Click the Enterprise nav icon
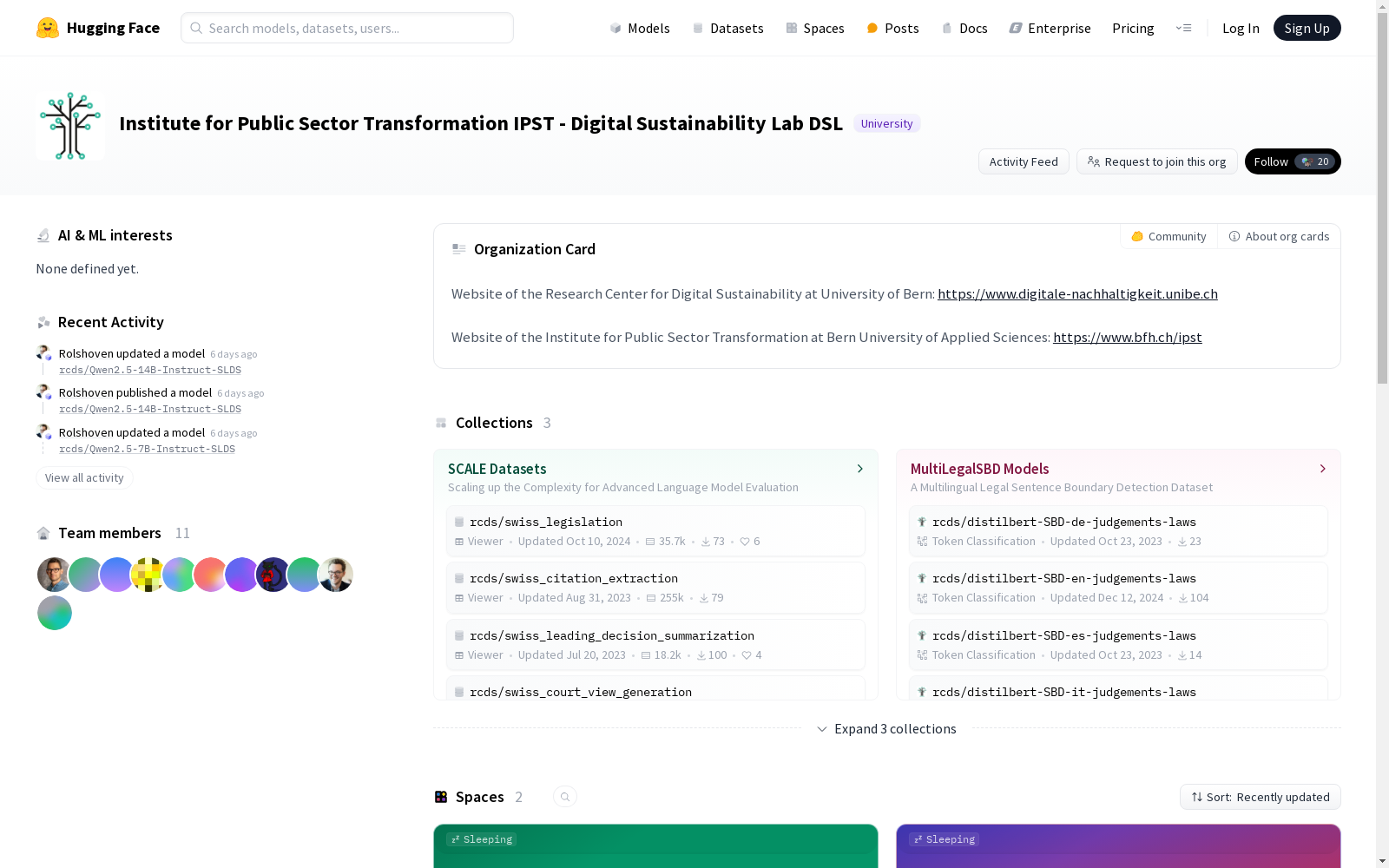This screenshot has width=1389, height=868. click(x=1016, y=28)
